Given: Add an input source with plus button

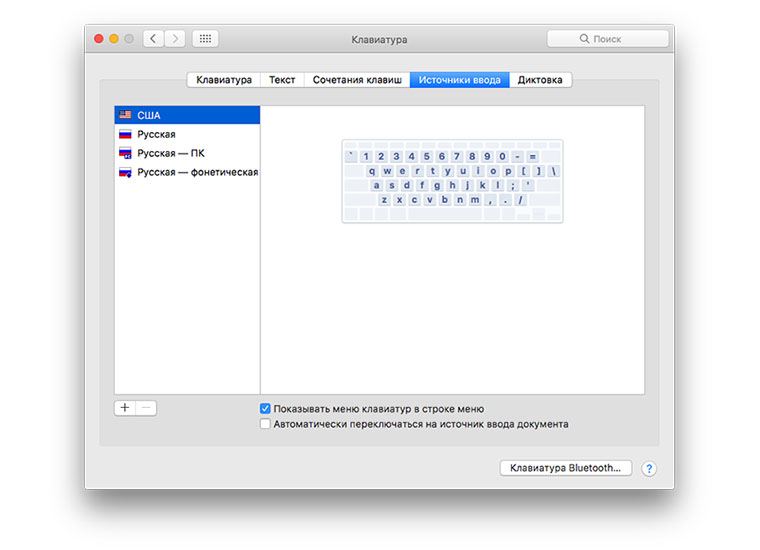Looking at the screenshot, I should point(125,408).
